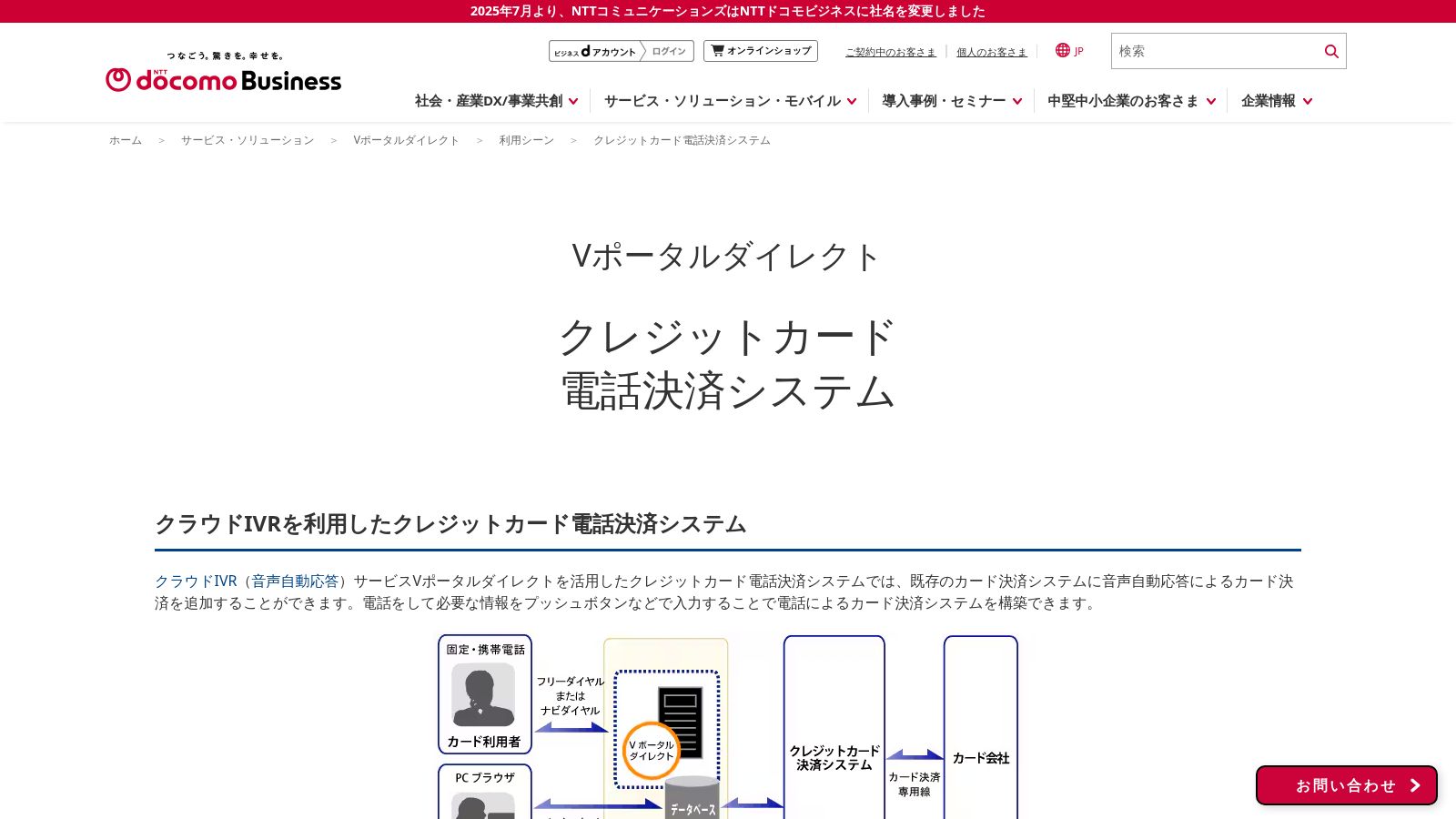The width and height of the screenshot is (1456, 819).
Task: Click the ビジネスdアカウント ログイン button
Action: 622,51
